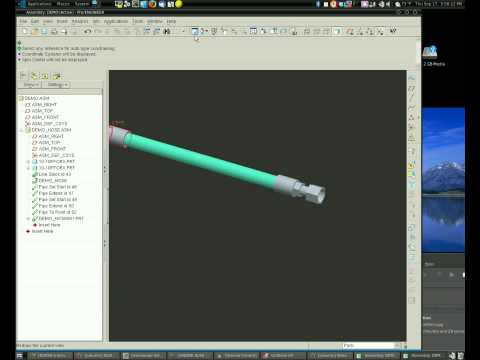Select ASM_FRONT plane under DEMO.ASM

coord(45,117)
